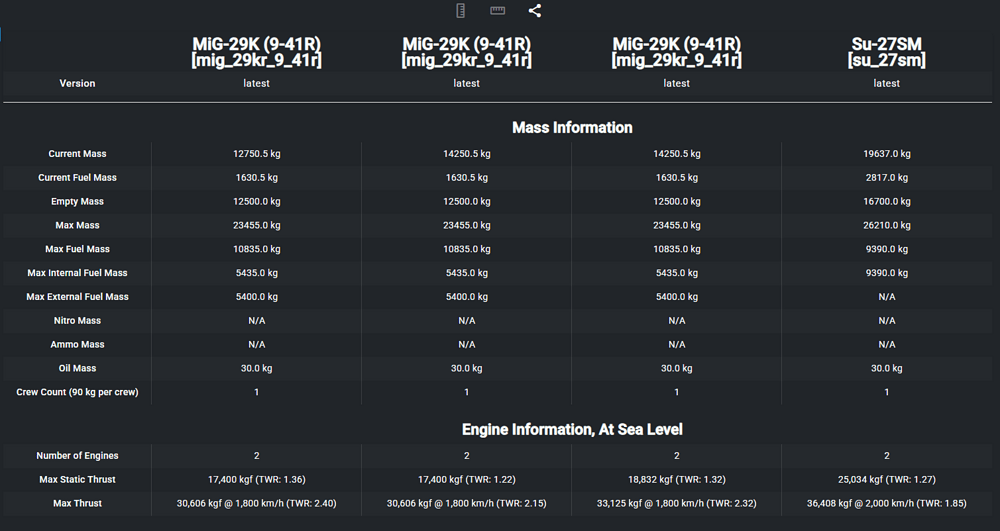Select the Current Mass row label
Image resolution: width=1000 pixels, height=531 pixels.
click(x=77, y=154)
